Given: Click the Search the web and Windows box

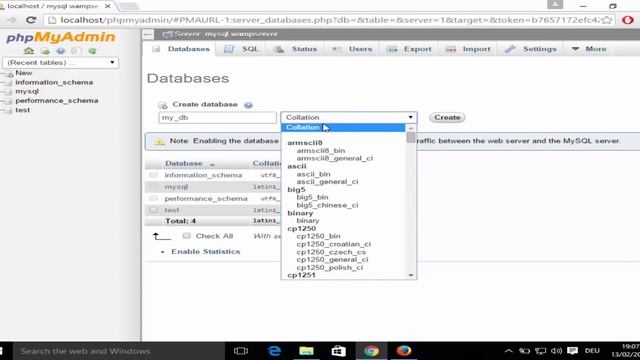Looking at the screenshot, I should pos(118,351).
